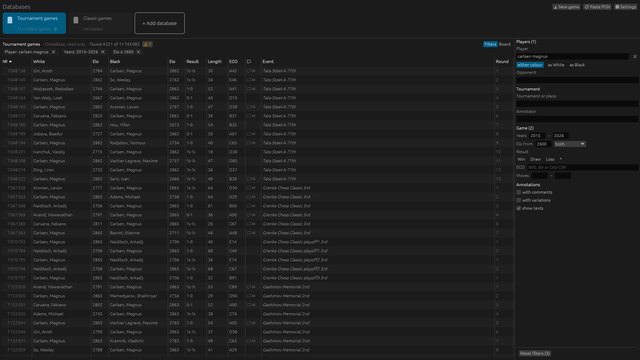The height and width of the screenshot is (360, 640).
Task: Sort by the Nr column header
Action: tap(7, 62)
